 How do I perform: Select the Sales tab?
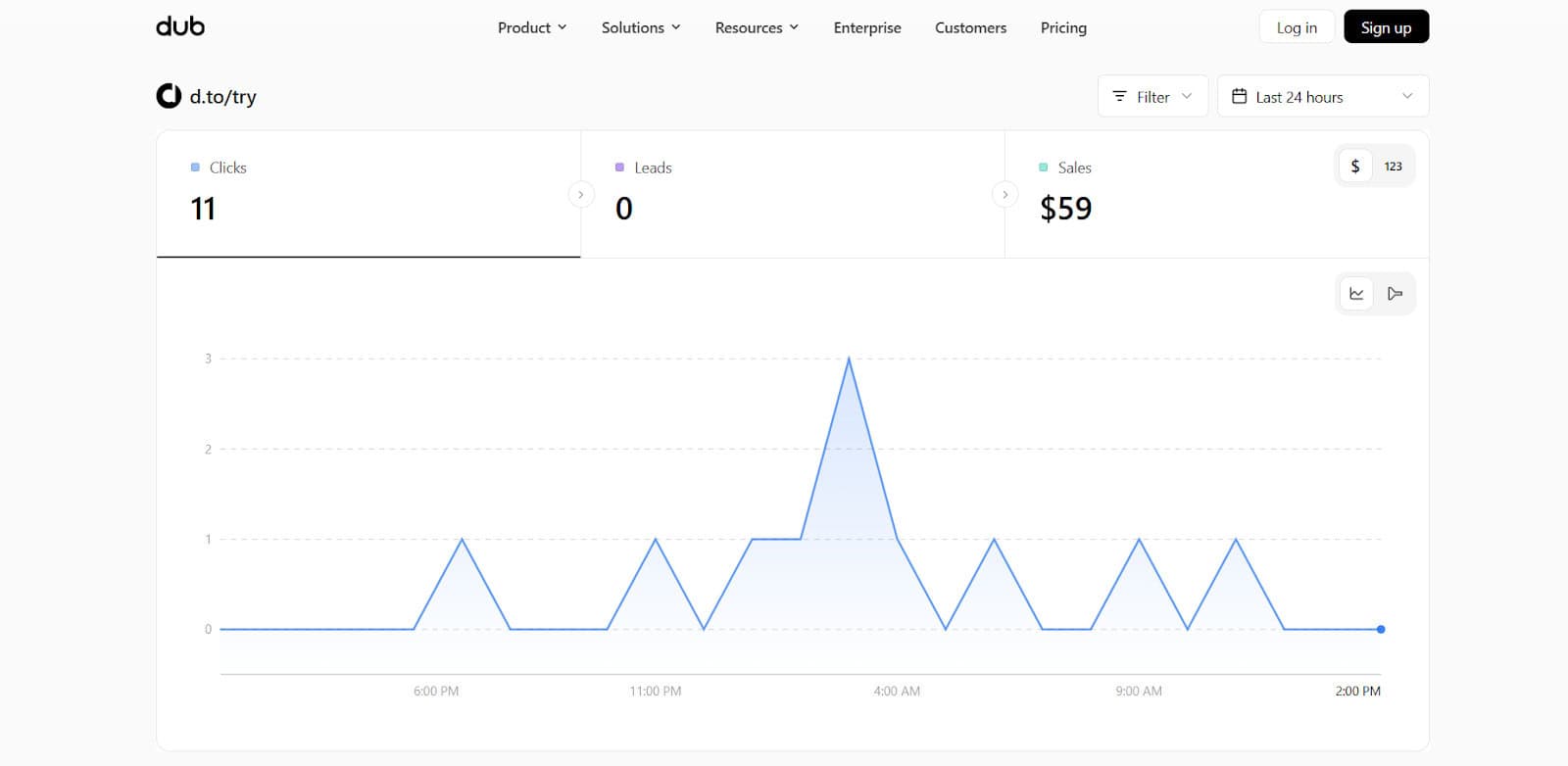click(1216, 194)
